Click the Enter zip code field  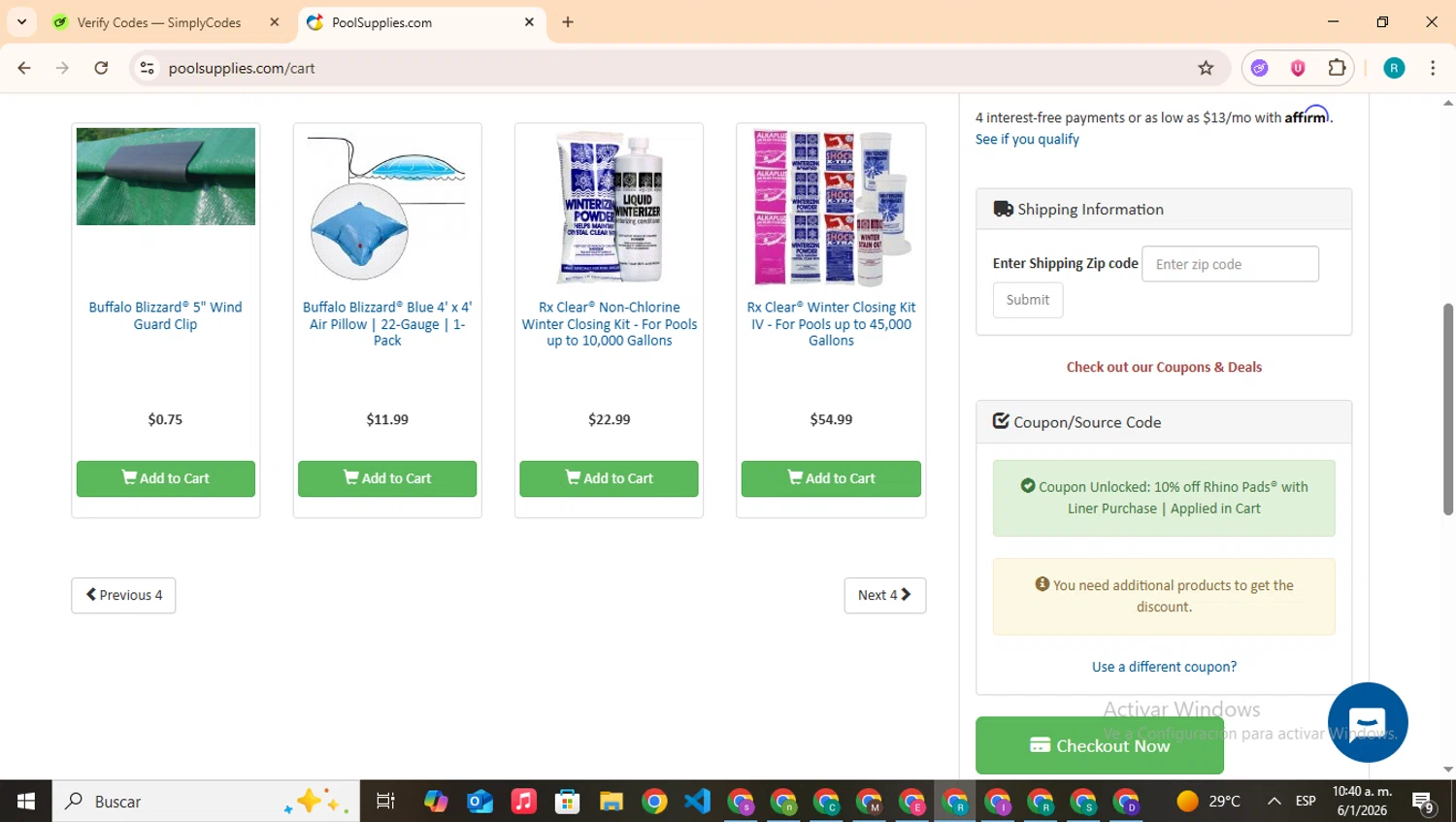pos(1230,264)
